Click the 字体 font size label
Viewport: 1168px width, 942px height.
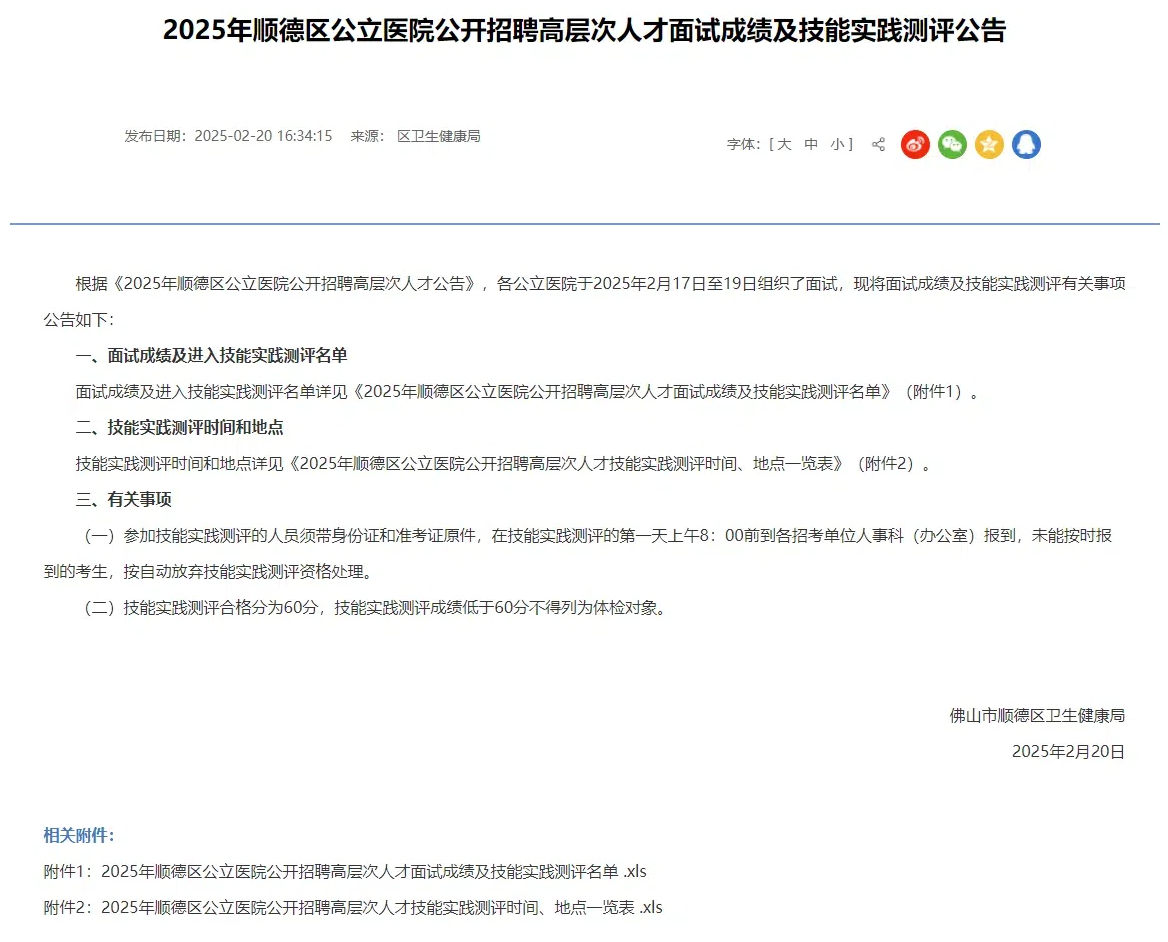(743, 145)
